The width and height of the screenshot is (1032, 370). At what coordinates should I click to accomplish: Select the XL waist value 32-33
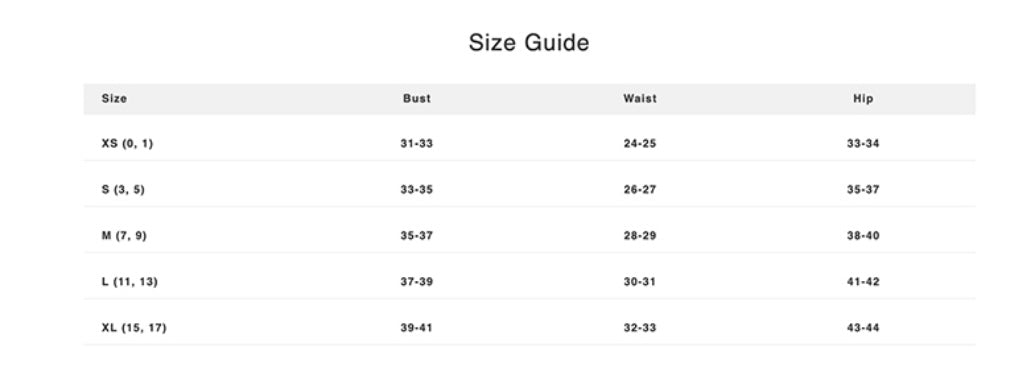click(640, 328)
